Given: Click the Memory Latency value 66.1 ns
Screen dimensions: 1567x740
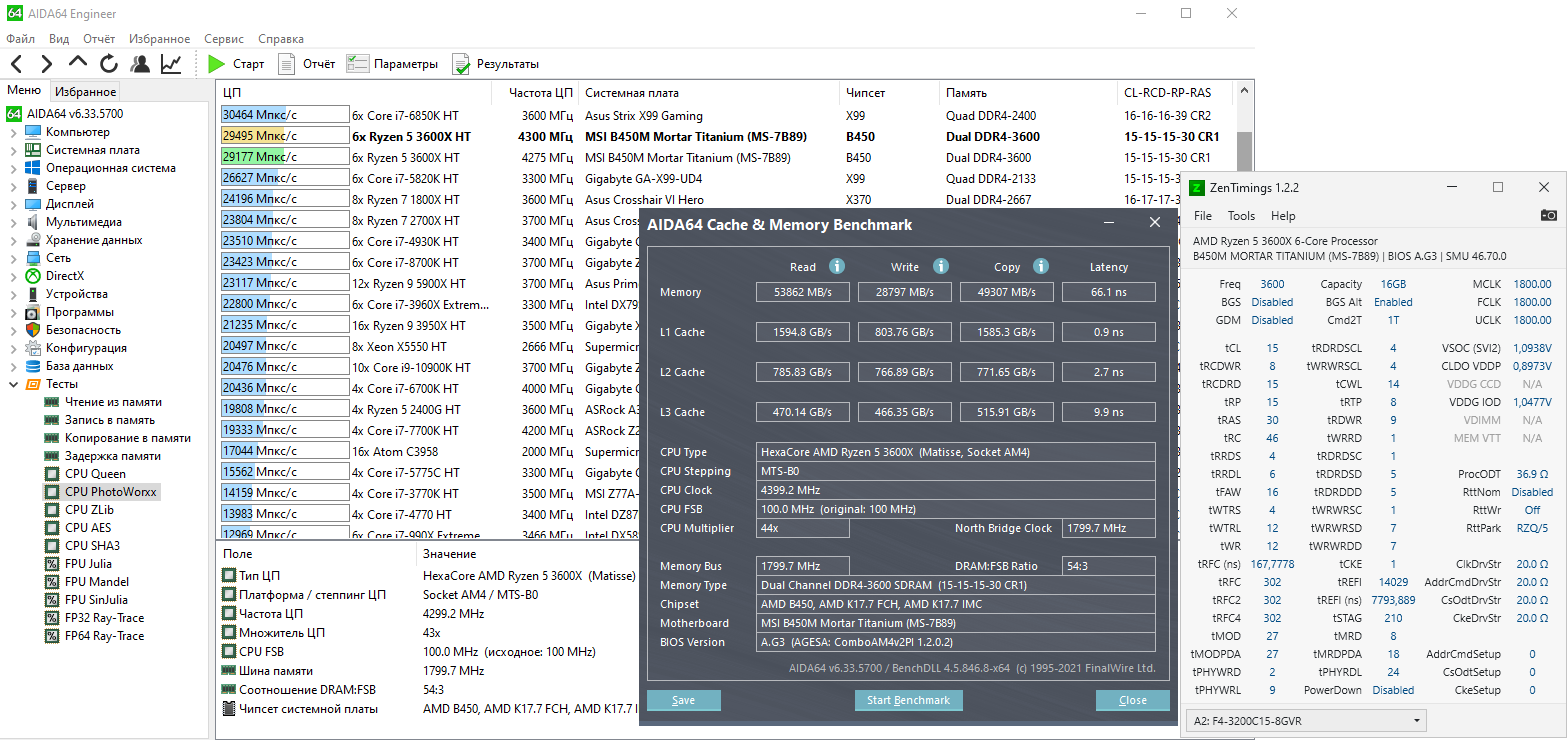Looking at the screenshot, I should pyautogui.click(x=1108, y=292).
